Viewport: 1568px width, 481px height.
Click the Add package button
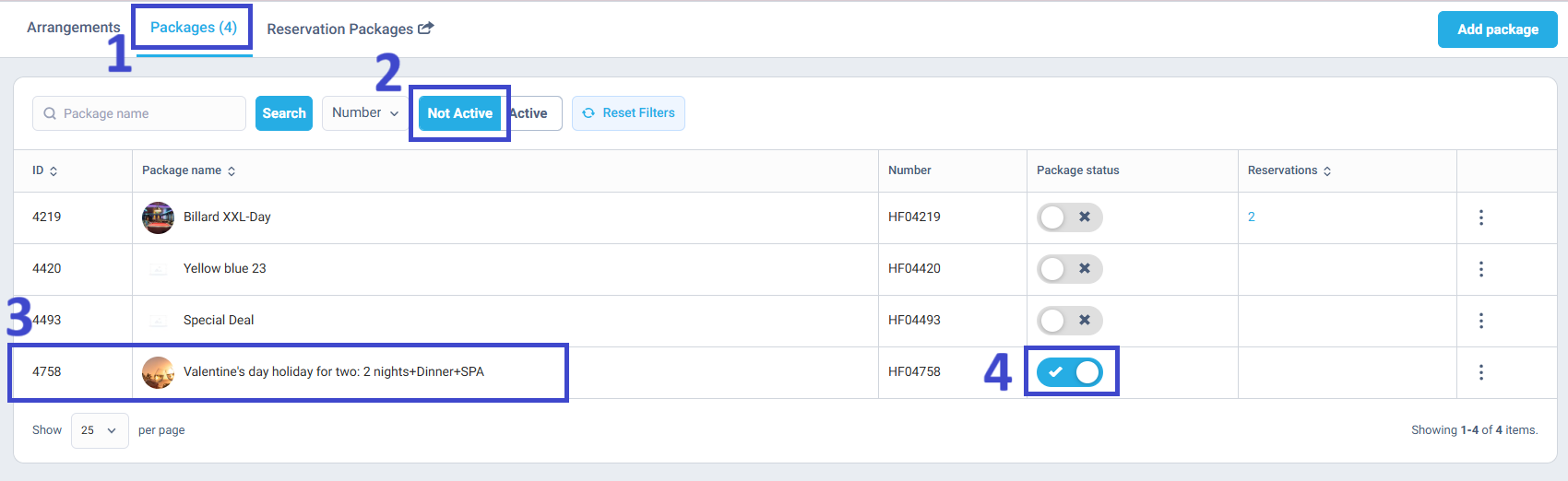click(1498, 29)
